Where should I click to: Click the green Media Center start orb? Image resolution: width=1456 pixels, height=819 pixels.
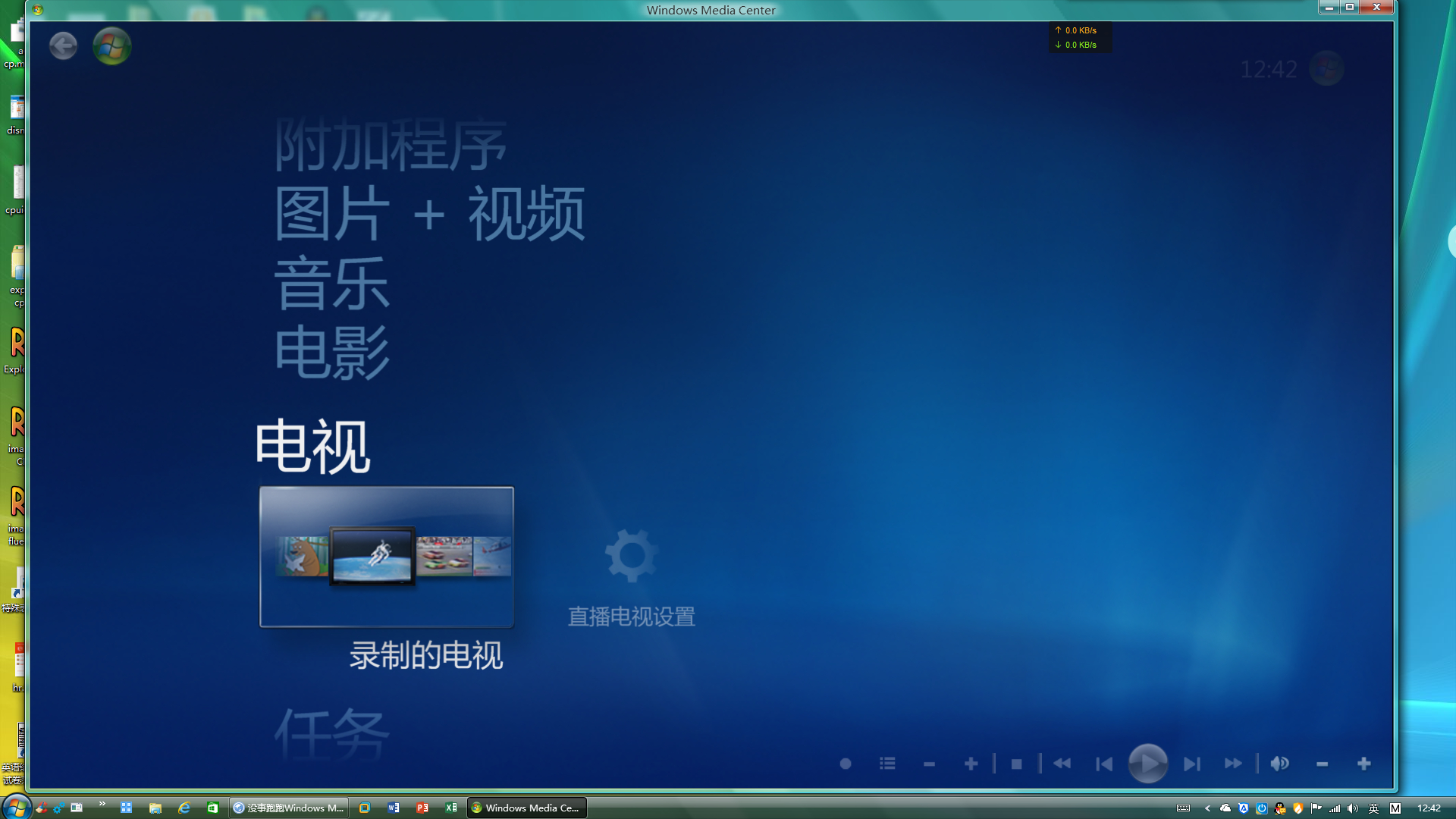tap(111, 46)
